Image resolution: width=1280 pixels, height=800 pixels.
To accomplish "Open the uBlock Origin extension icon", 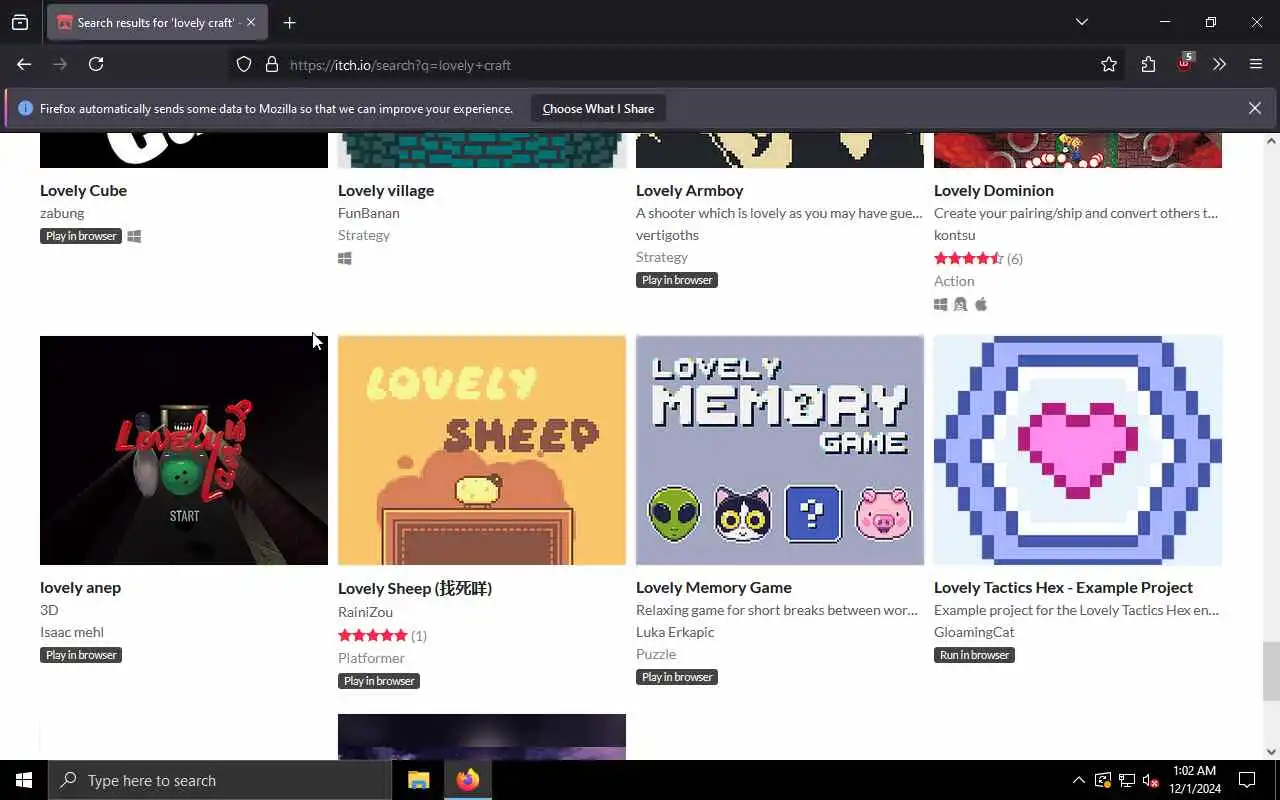I will coord(1185,63).
